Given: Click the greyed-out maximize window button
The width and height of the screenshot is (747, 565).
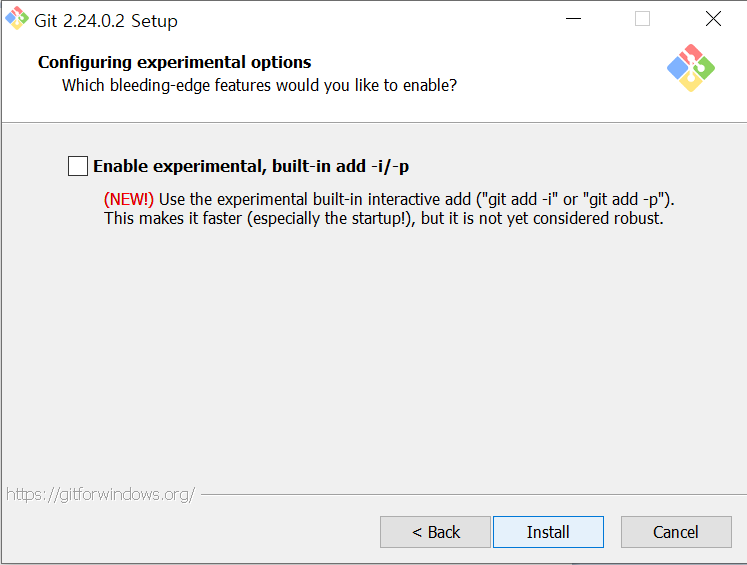Looking at the screenshot, I should [642, 19].
